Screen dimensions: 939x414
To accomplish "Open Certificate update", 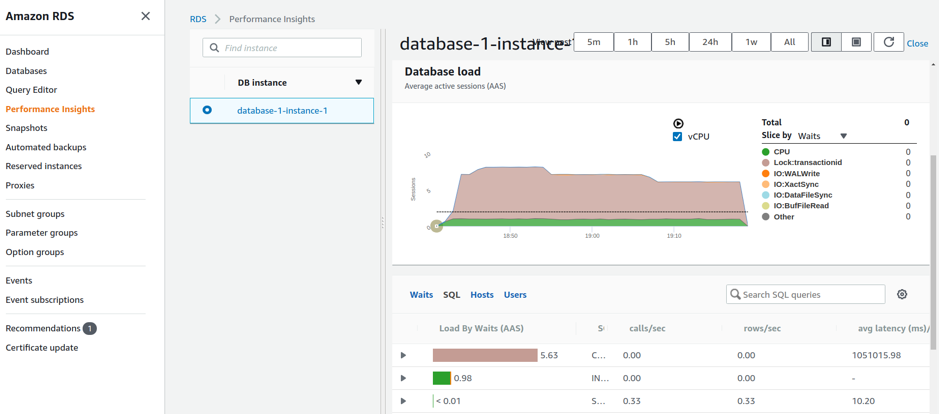I will point(42,347).
